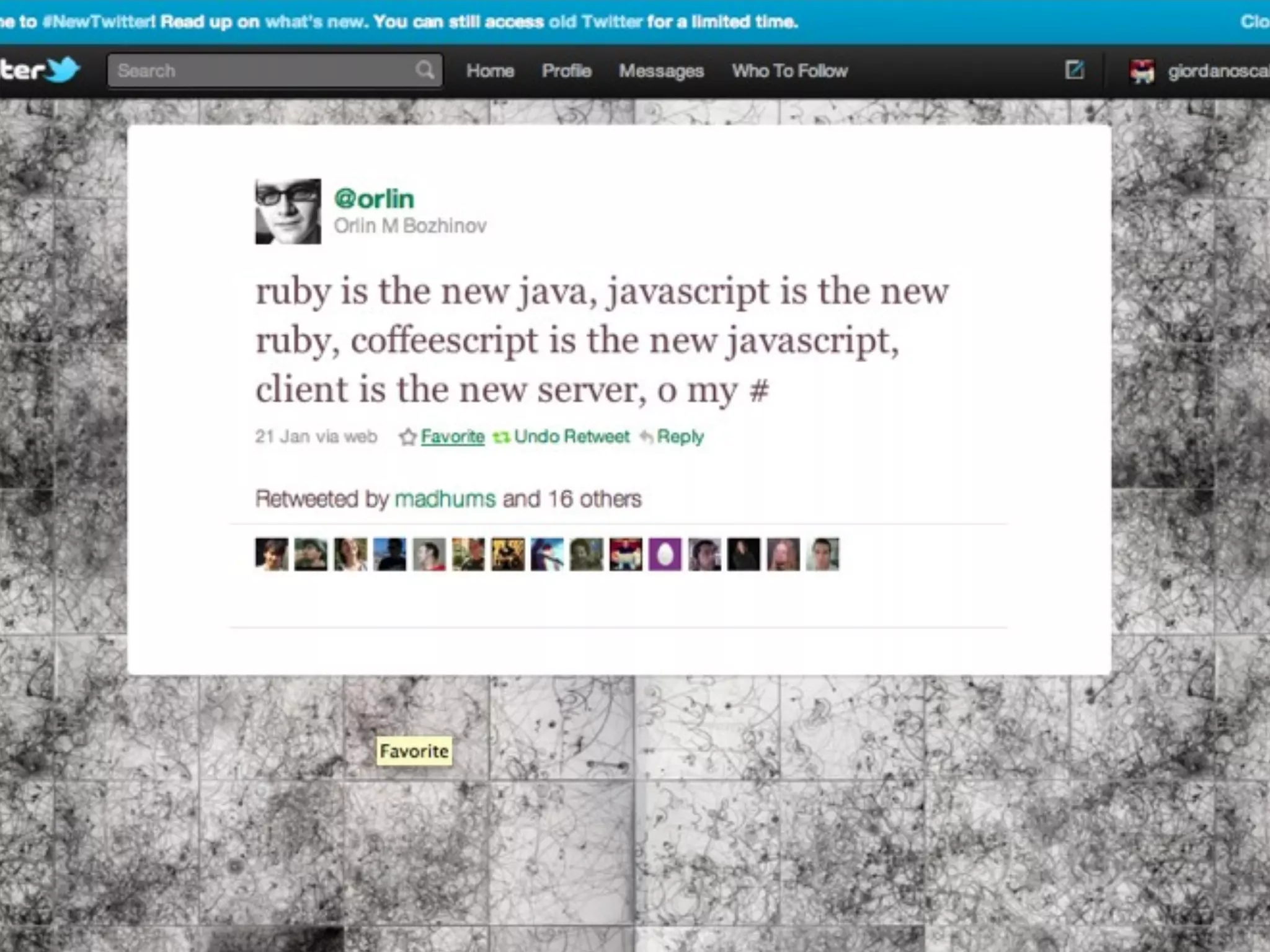The width and height of the screenshot is (1270, 952).
Task: Click 'and 16 others' text
Action: tap(572, 499)
